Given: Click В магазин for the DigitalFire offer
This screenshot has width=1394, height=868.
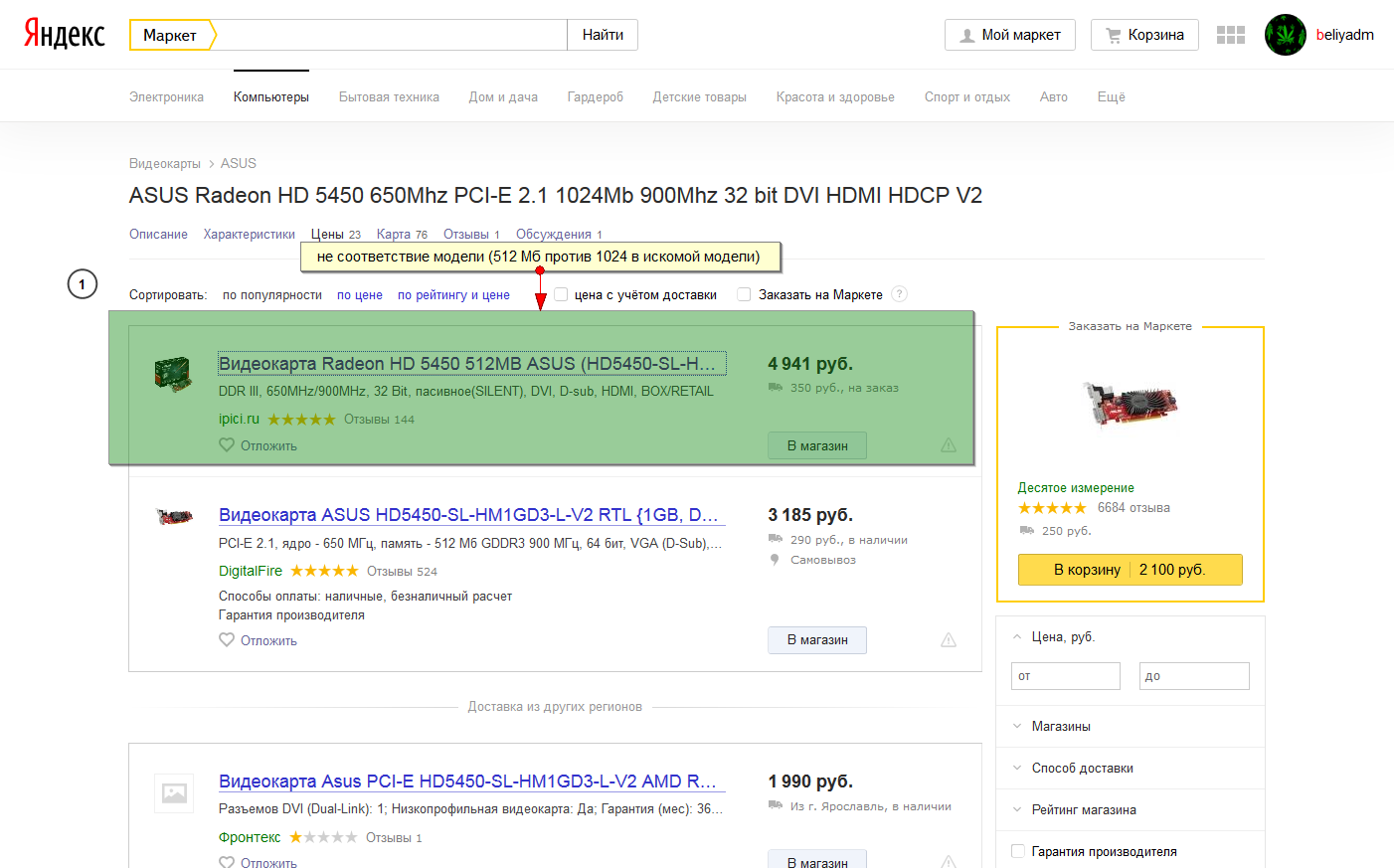Looking at the screenshot, I should [x=817, y=640].
